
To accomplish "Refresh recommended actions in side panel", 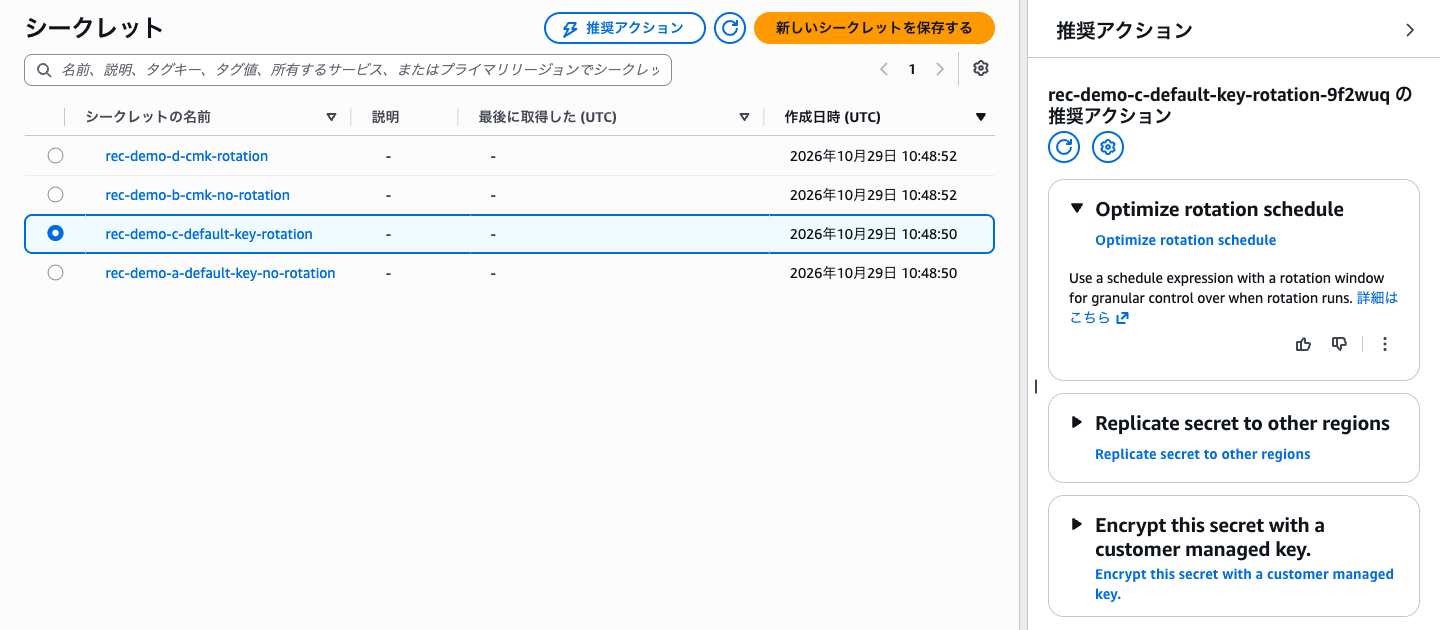I will pos(1064,148).
